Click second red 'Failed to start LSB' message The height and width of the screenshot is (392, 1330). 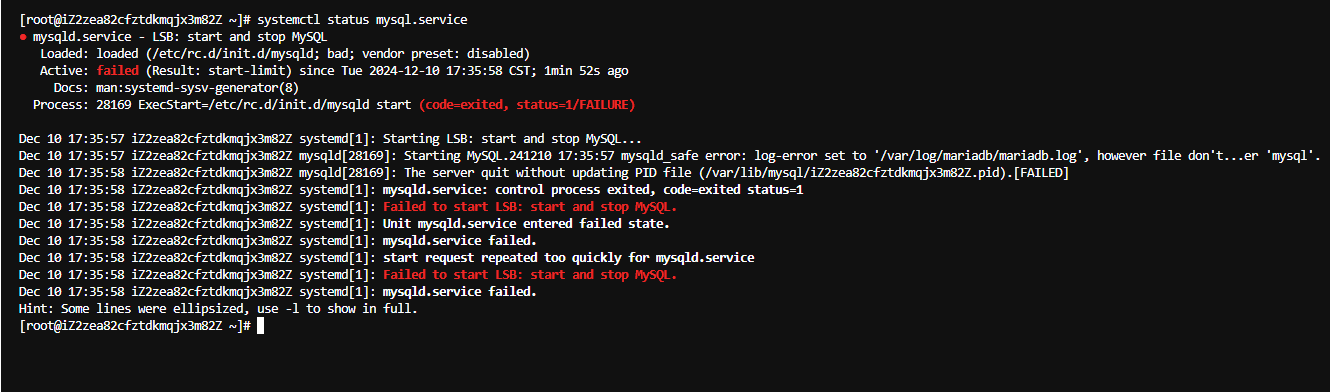(x=530, y=275)
